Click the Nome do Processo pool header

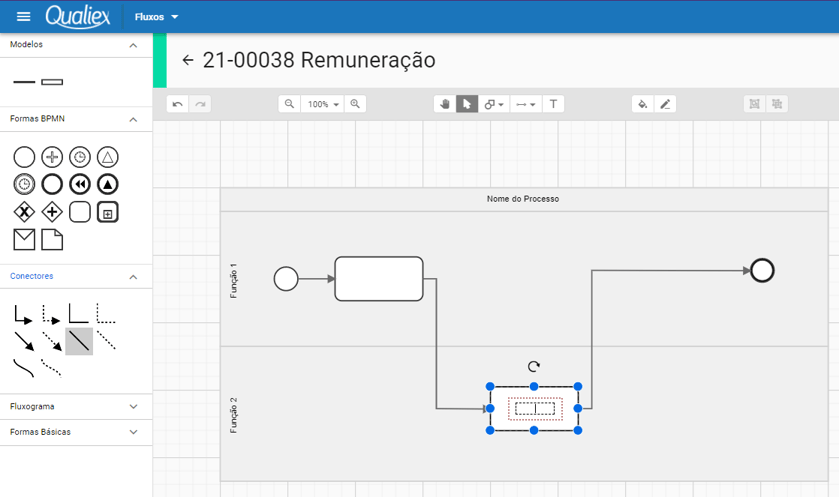pyautogui.click(x=524, y=199)
